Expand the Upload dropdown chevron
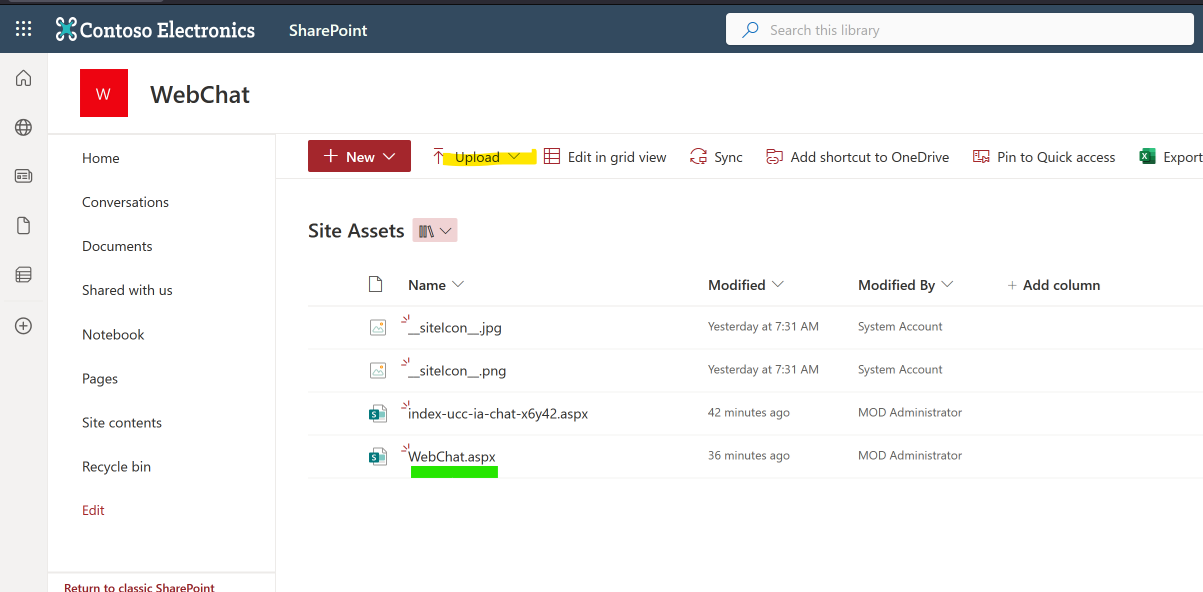The image size is (1203, 592). (x=514, y=157)
